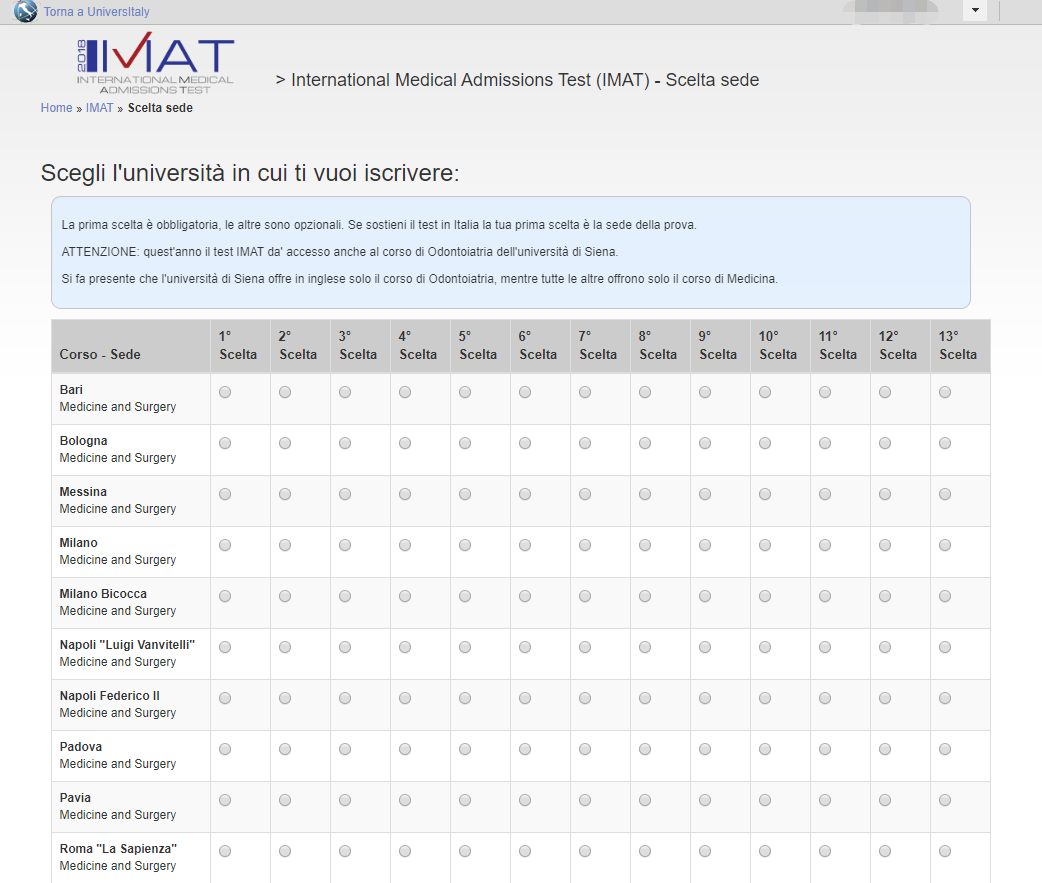This screenshot has width=1042, height=883.
Task: Pick Pavia as 1° Scelta
Action: click(225, 801)
